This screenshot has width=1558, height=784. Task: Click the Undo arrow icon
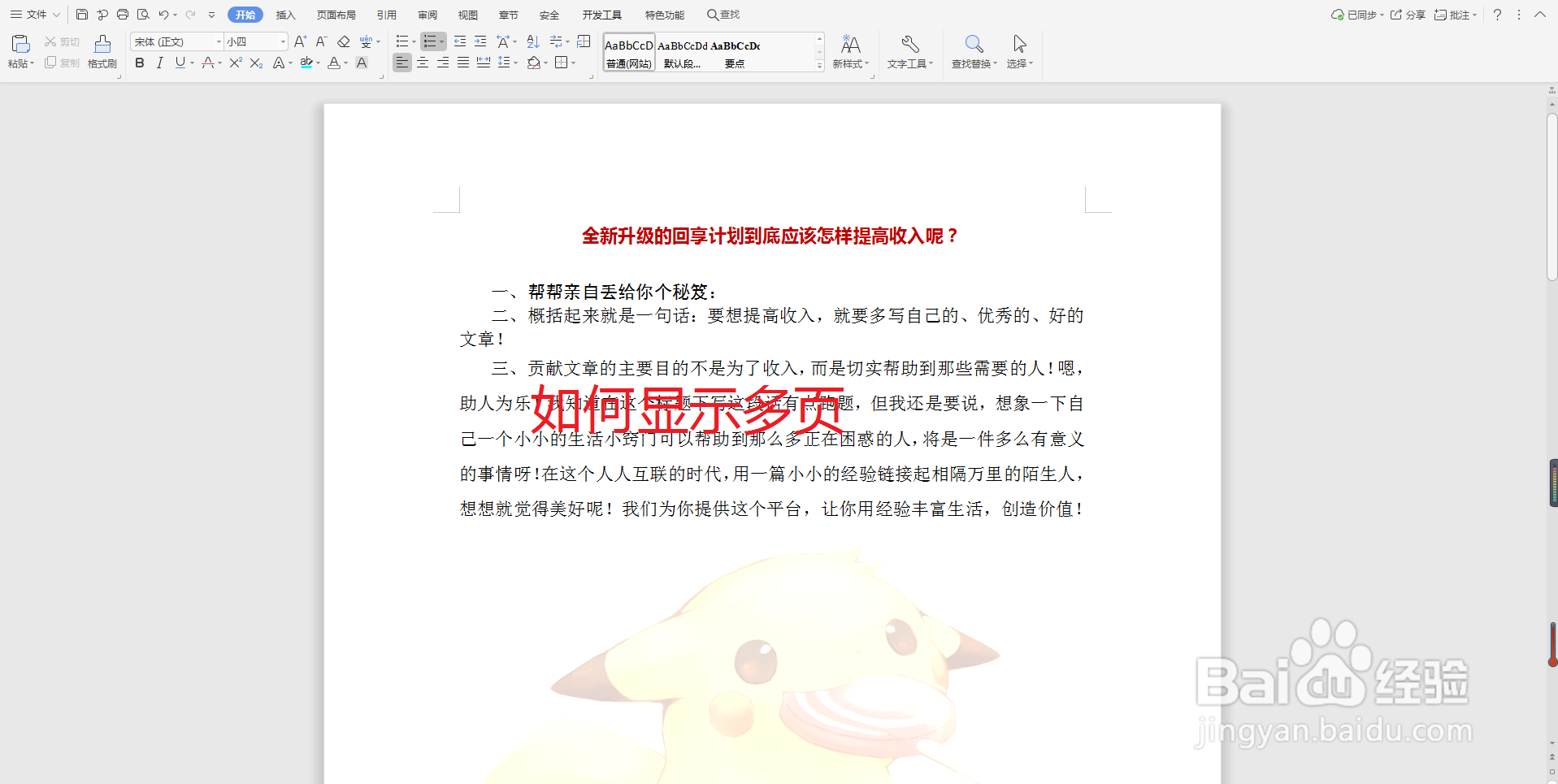tap(163, 15)
